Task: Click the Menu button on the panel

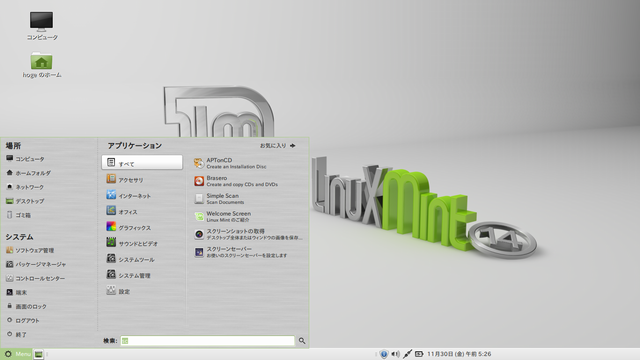Action: coord(16,354)
